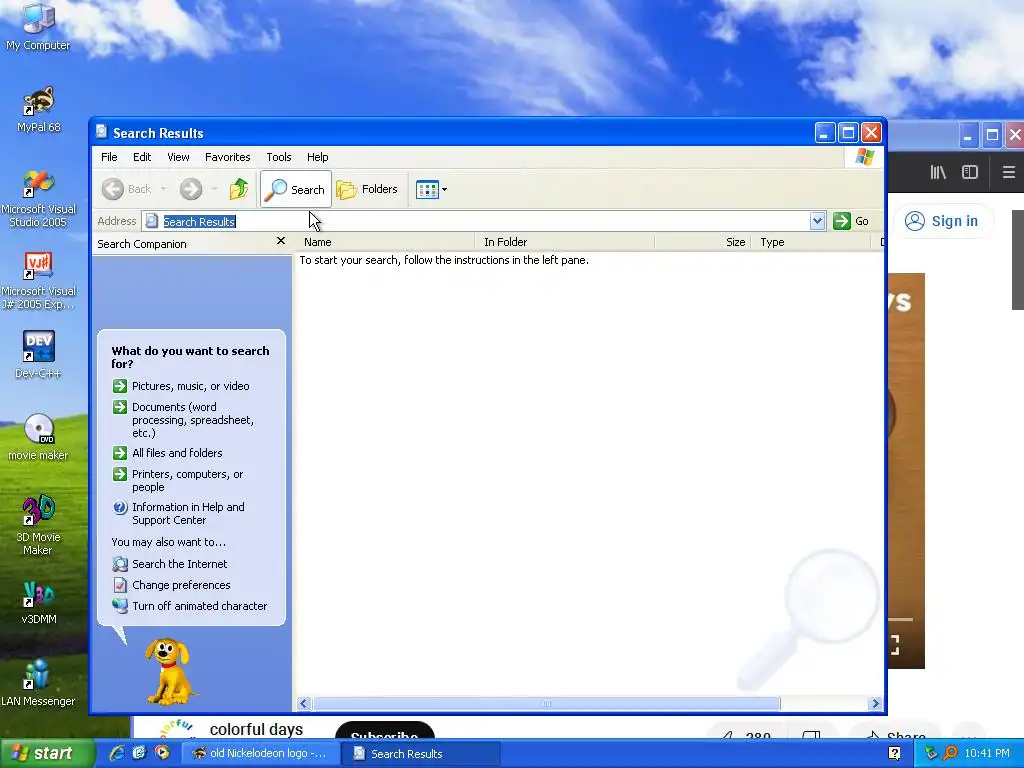This screenshot has height=768, width=1024.
Task: Launch Internet Explorer from Quick Launch
Action: coord(117,753)
